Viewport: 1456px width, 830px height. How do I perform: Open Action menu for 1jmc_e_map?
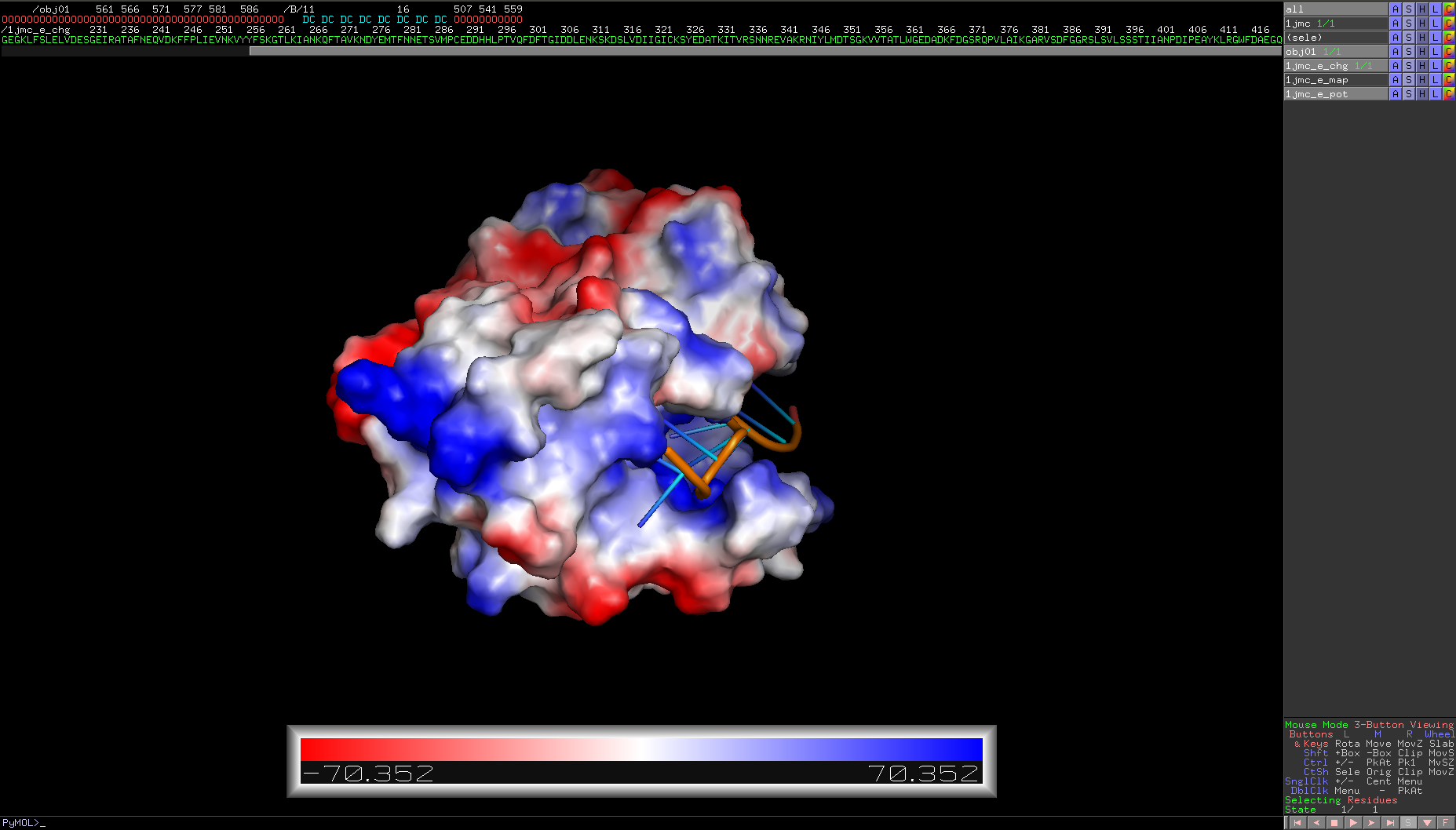point(1396,80)
